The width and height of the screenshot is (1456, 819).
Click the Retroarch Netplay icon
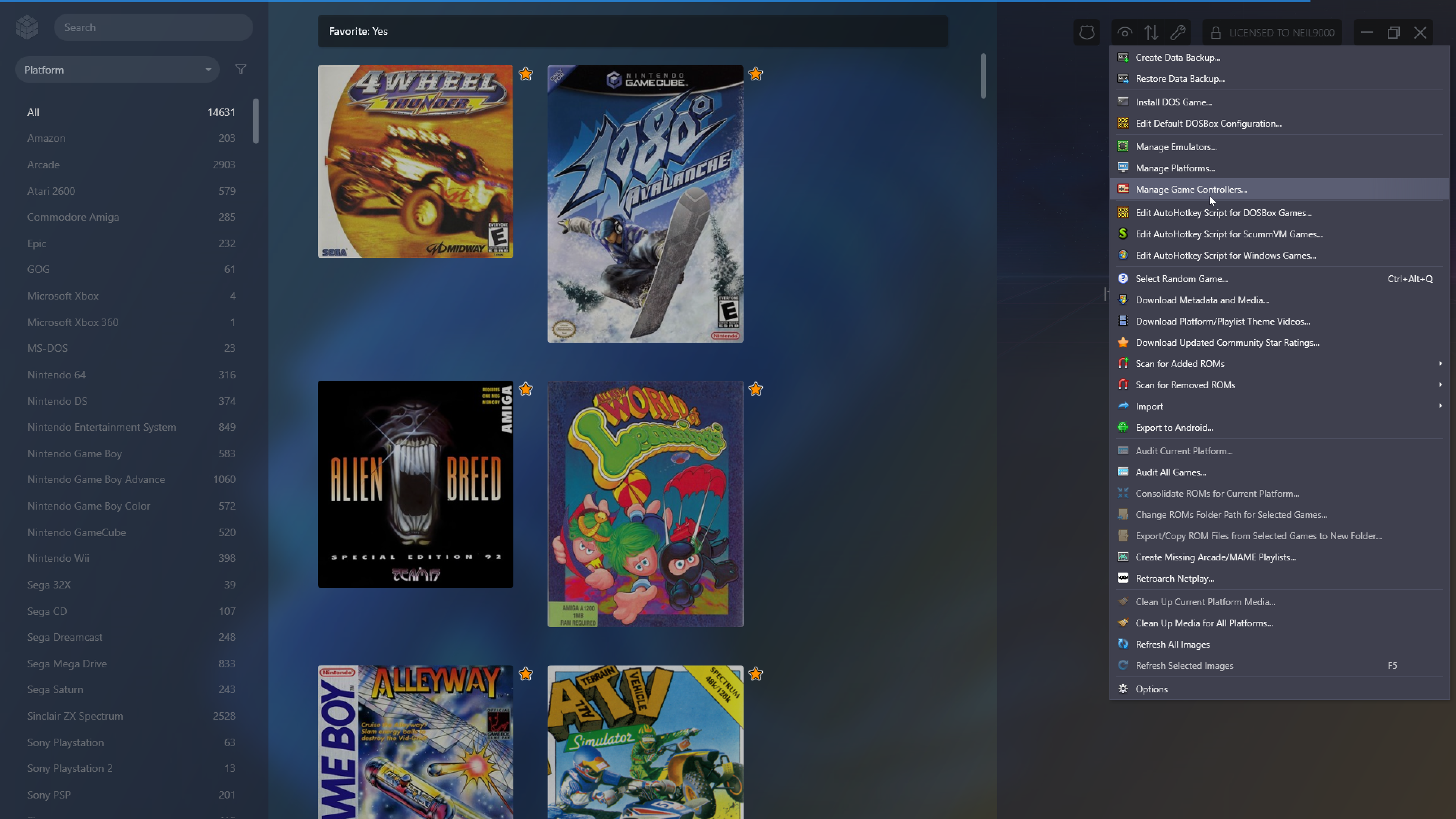click(1123, 578)
